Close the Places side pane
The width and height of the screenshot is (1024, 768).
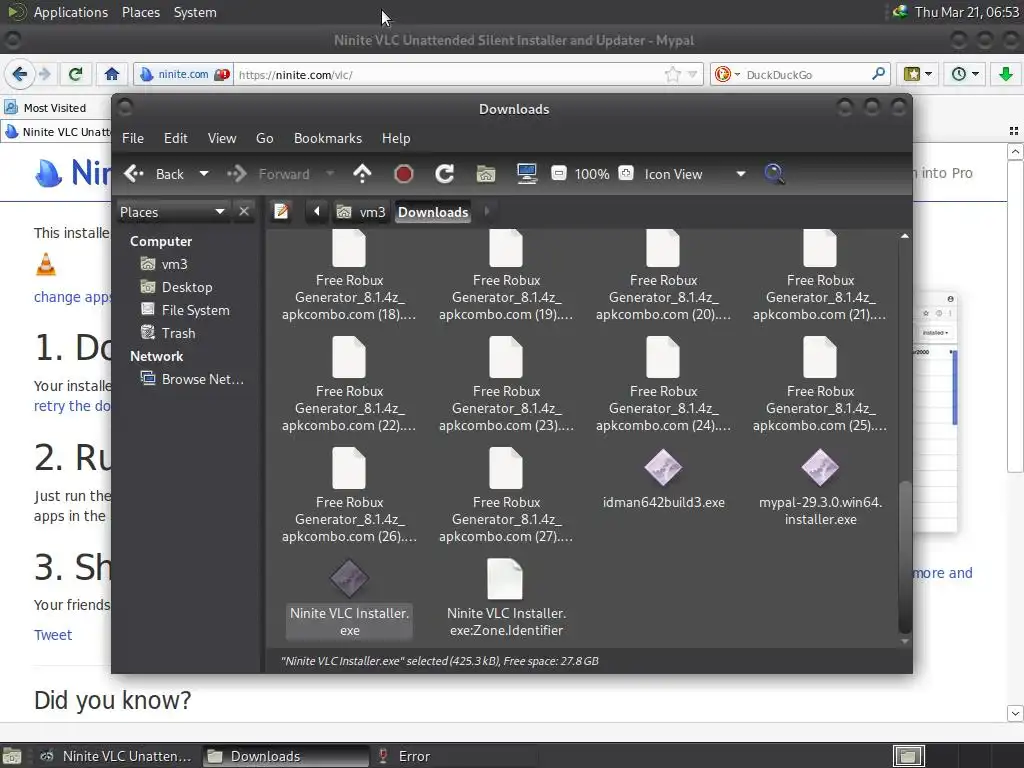[244, 212]
